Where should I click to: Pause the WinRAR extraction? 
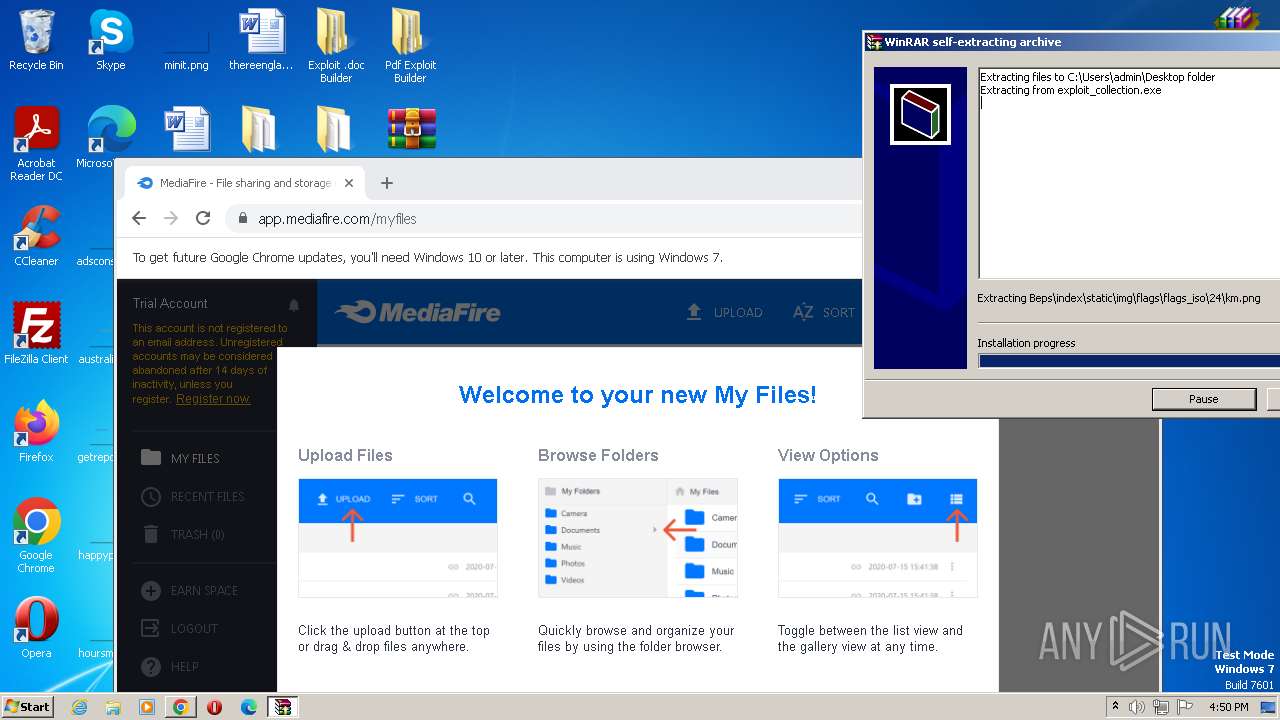(x=1204, y=399)
